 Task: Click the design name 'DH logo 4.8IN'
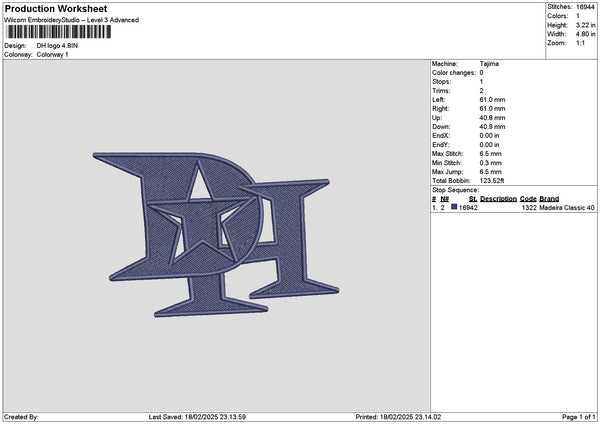[x=57, y=46]
